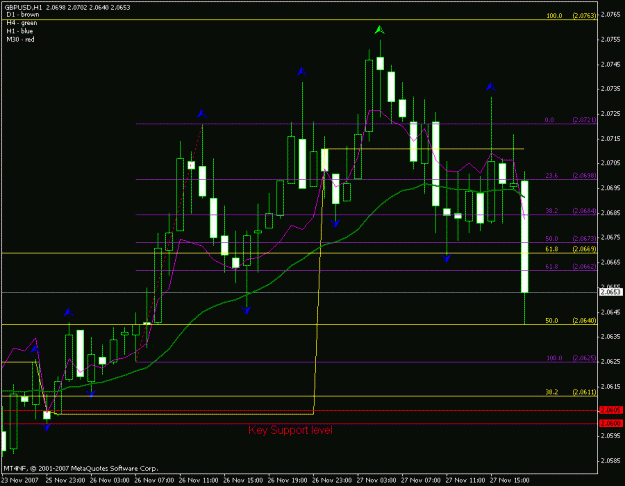Click '26 Nov 07:00' on the time axis
The width and height of the screenshot is (625, 486).
tap(154, 480)
